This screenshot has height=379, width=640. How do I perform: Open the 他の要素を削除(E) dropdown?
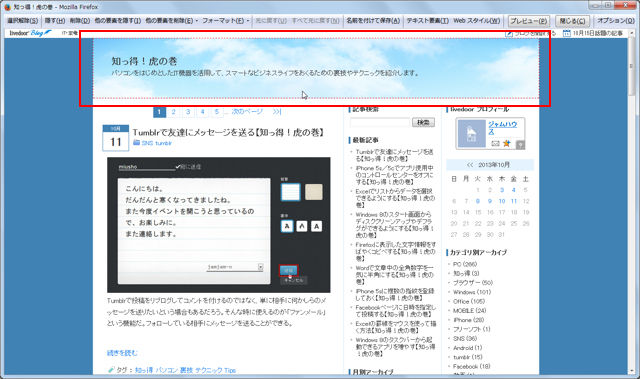click(171, 20)
